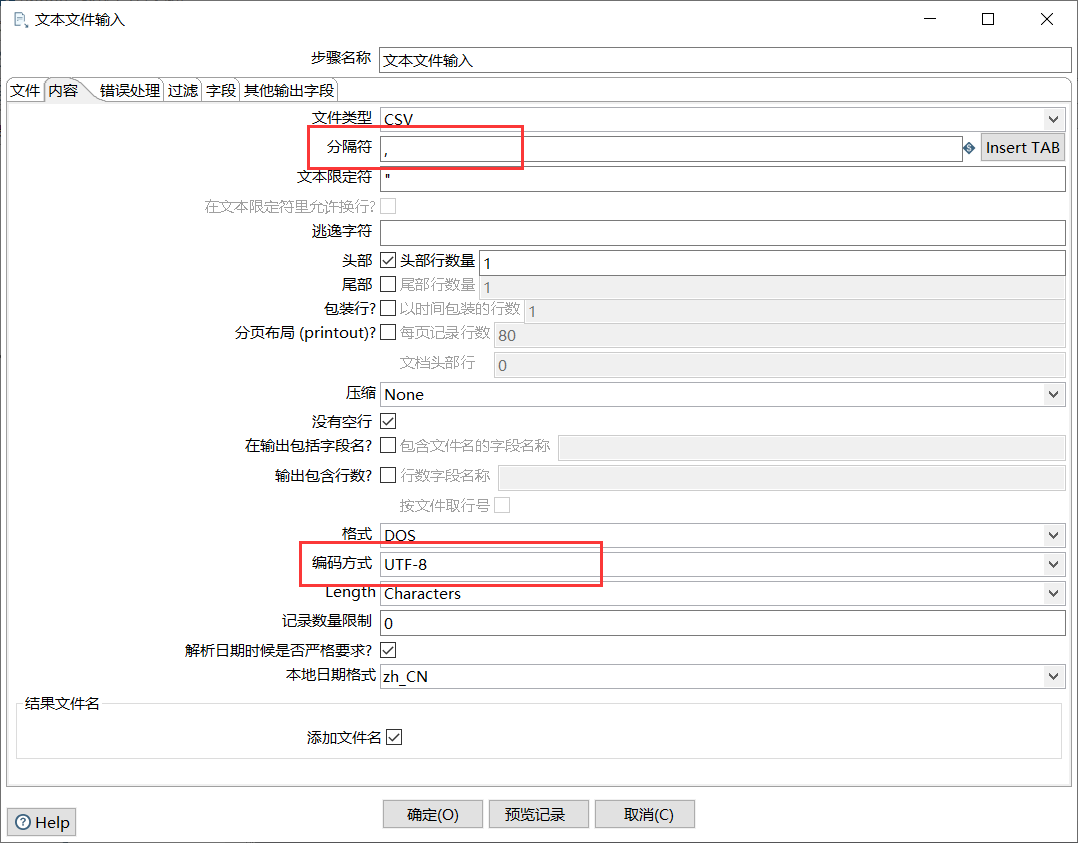
Task: Toggle the 没有空行 checkbox
Action: tap(388, 421)
